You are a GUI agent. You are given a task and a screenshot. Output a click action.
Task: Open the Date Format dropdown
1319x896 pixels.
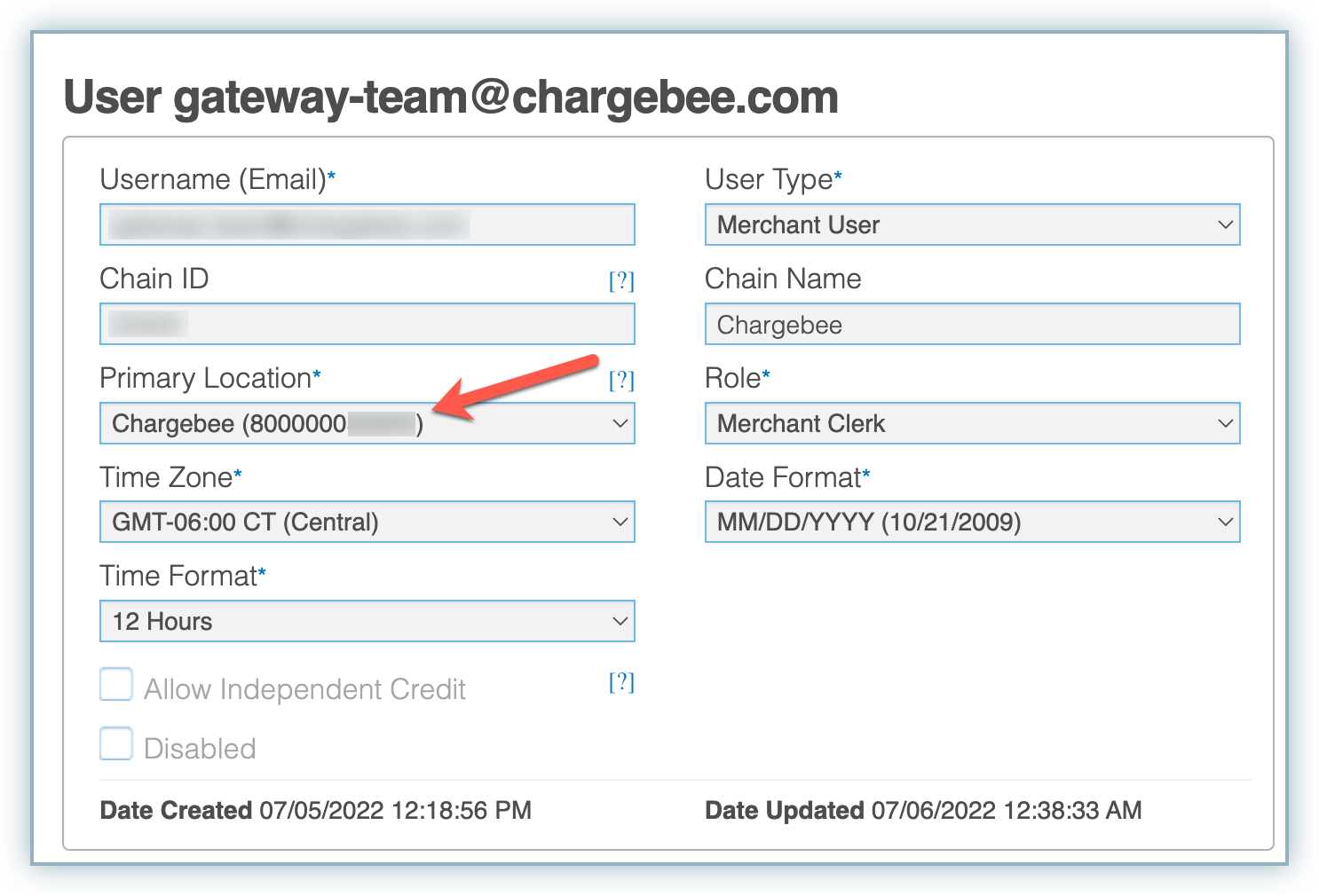click(x=972, y=523)
